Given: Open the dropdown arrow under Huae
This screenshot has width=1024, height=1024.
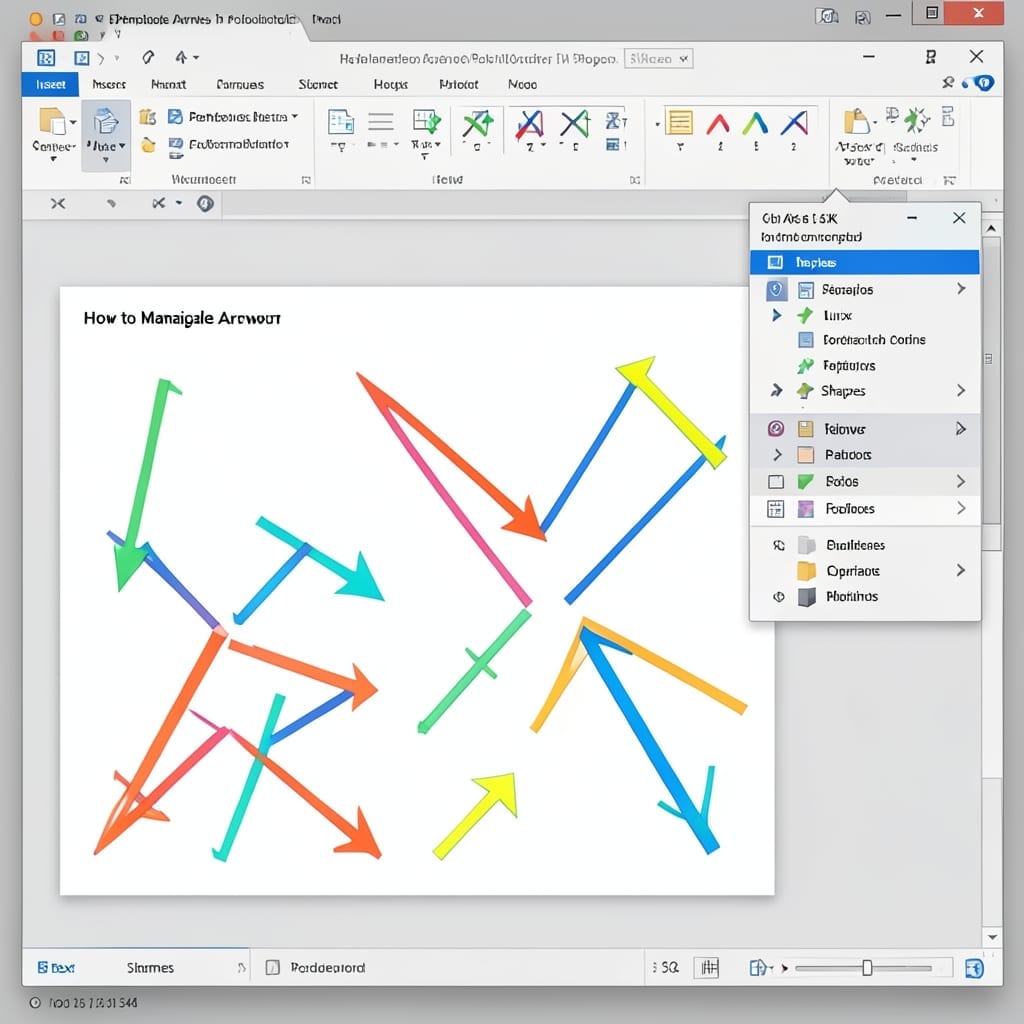Looking at the screenshot, I should pos(105,159).
